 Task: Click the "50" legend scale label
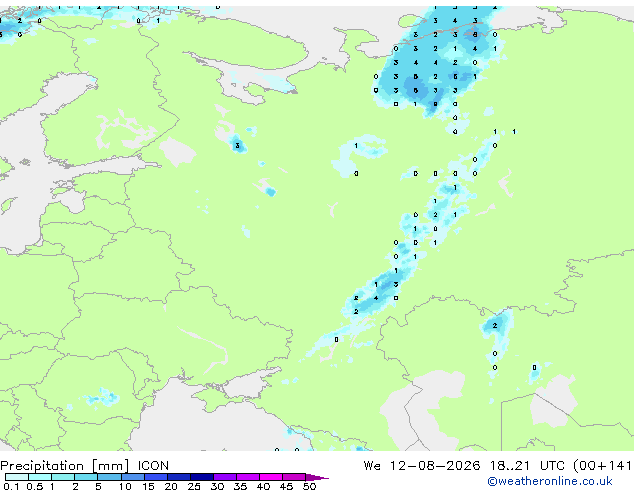(x=309, y=486)
